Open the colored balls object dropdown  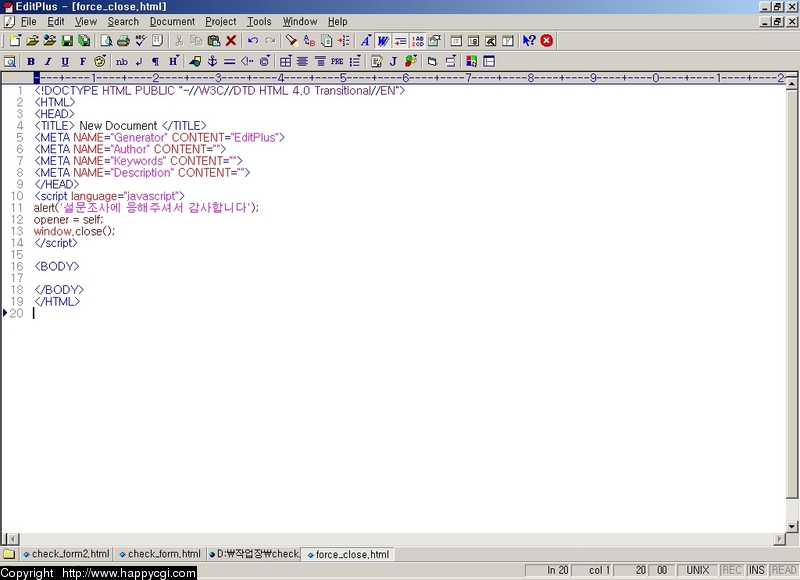(x=411, y=62)
